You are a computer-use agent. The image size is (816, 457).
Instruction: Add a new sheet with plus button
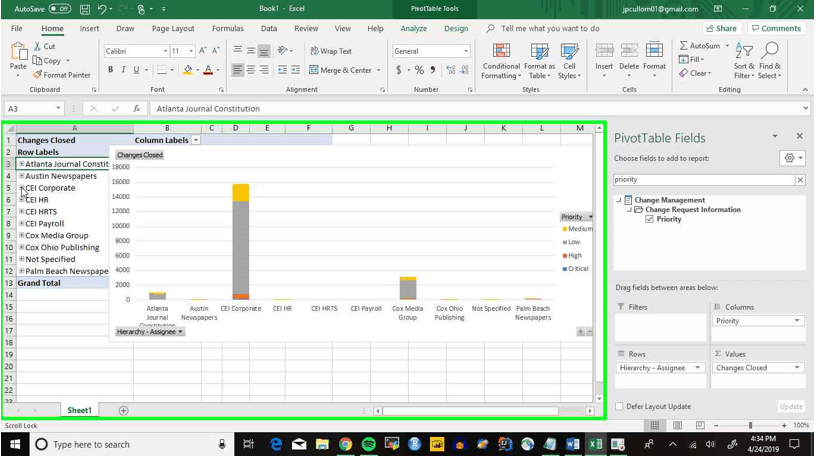pyautogui.click(x=123, y=411)
